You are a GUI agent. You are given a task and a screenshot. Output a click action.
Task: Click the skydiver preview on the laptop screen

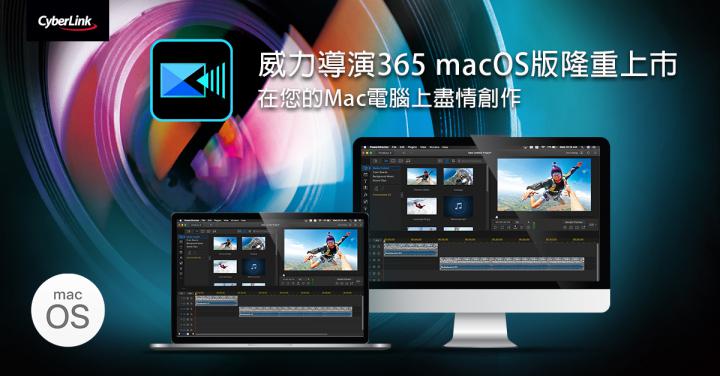click(321, 250)
